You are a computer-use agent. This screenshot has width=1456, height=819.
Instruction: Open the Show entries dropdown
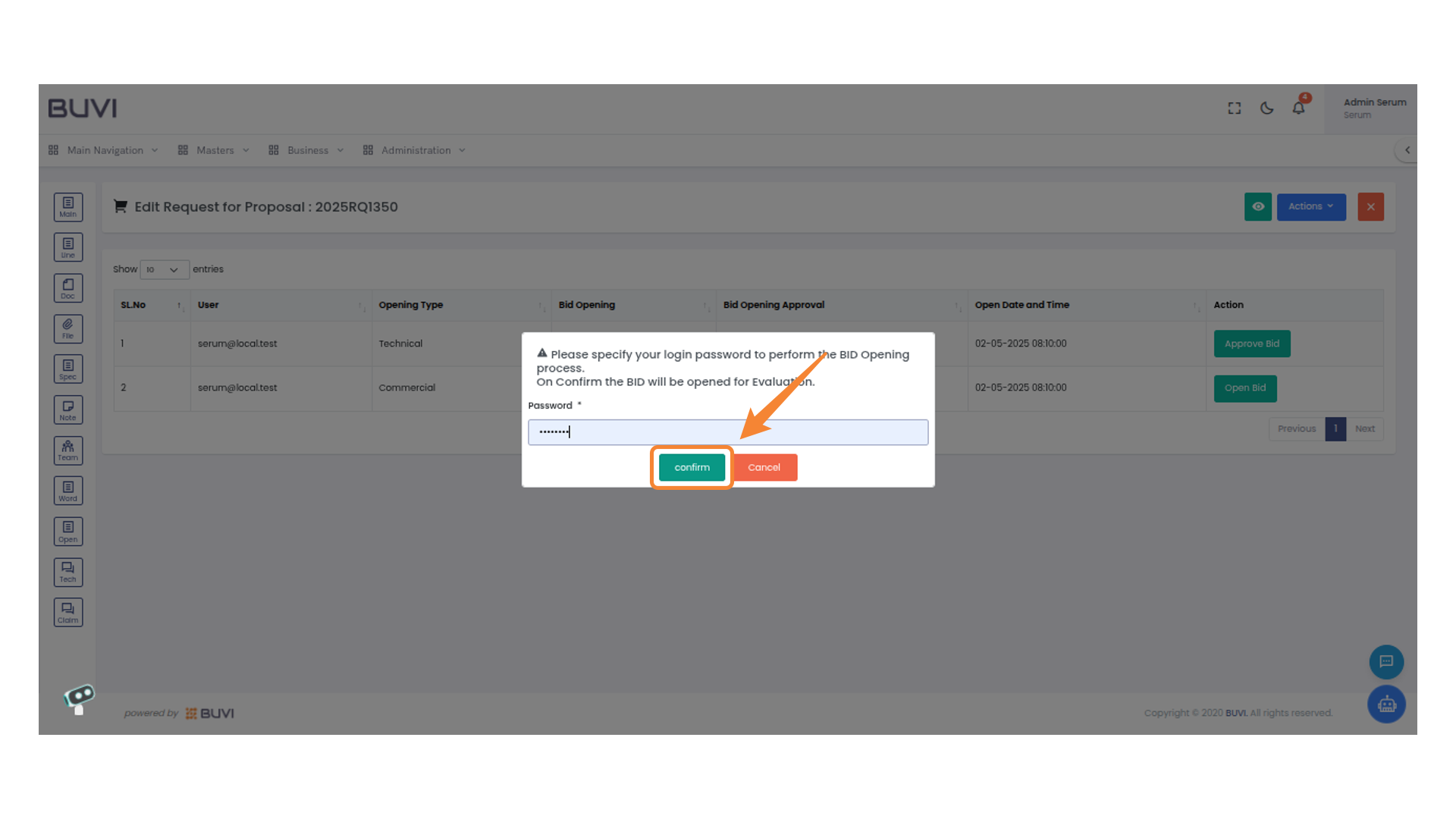pos(164,269)
